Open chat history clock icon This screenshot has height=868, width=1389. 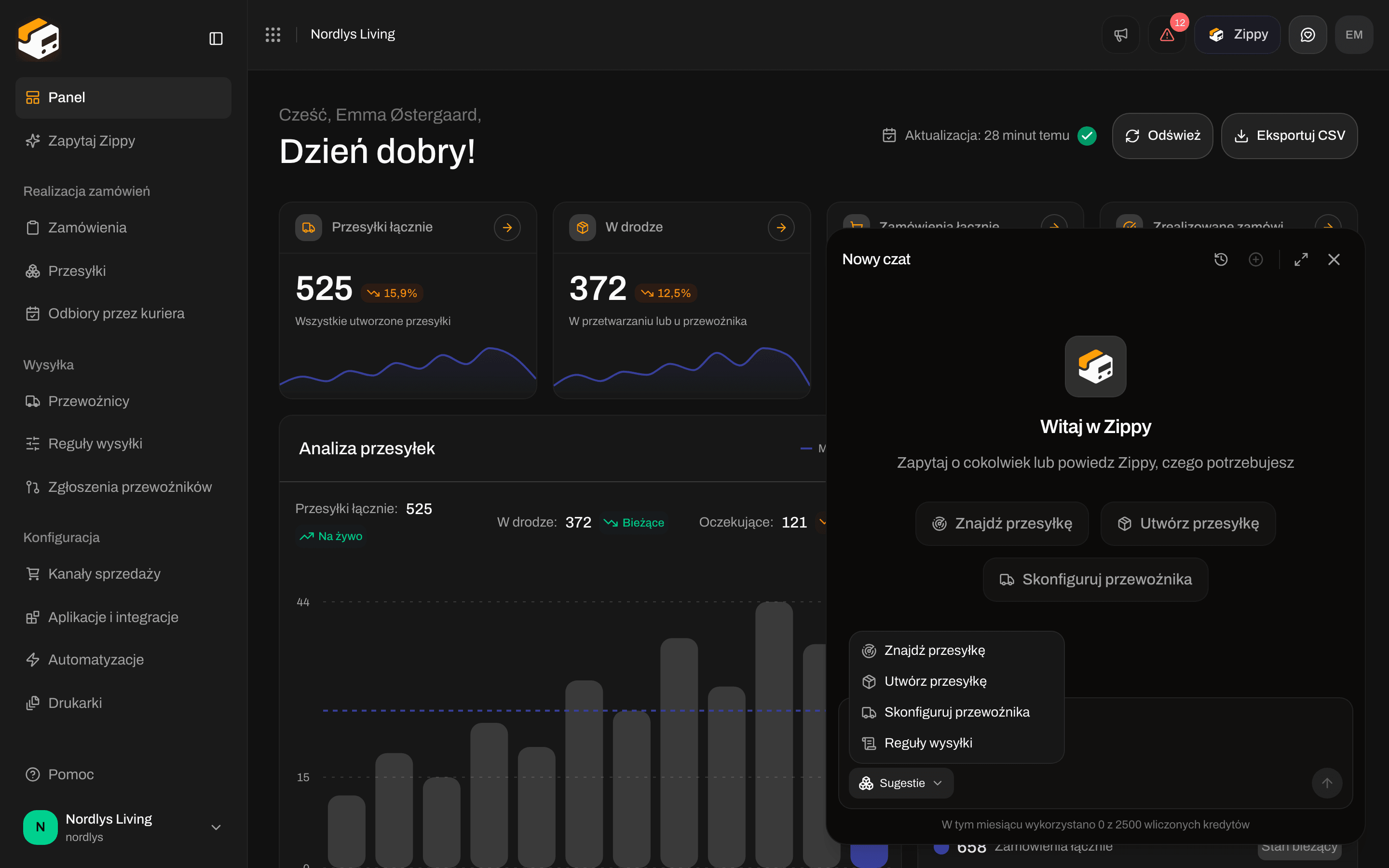click(1221, 259)
